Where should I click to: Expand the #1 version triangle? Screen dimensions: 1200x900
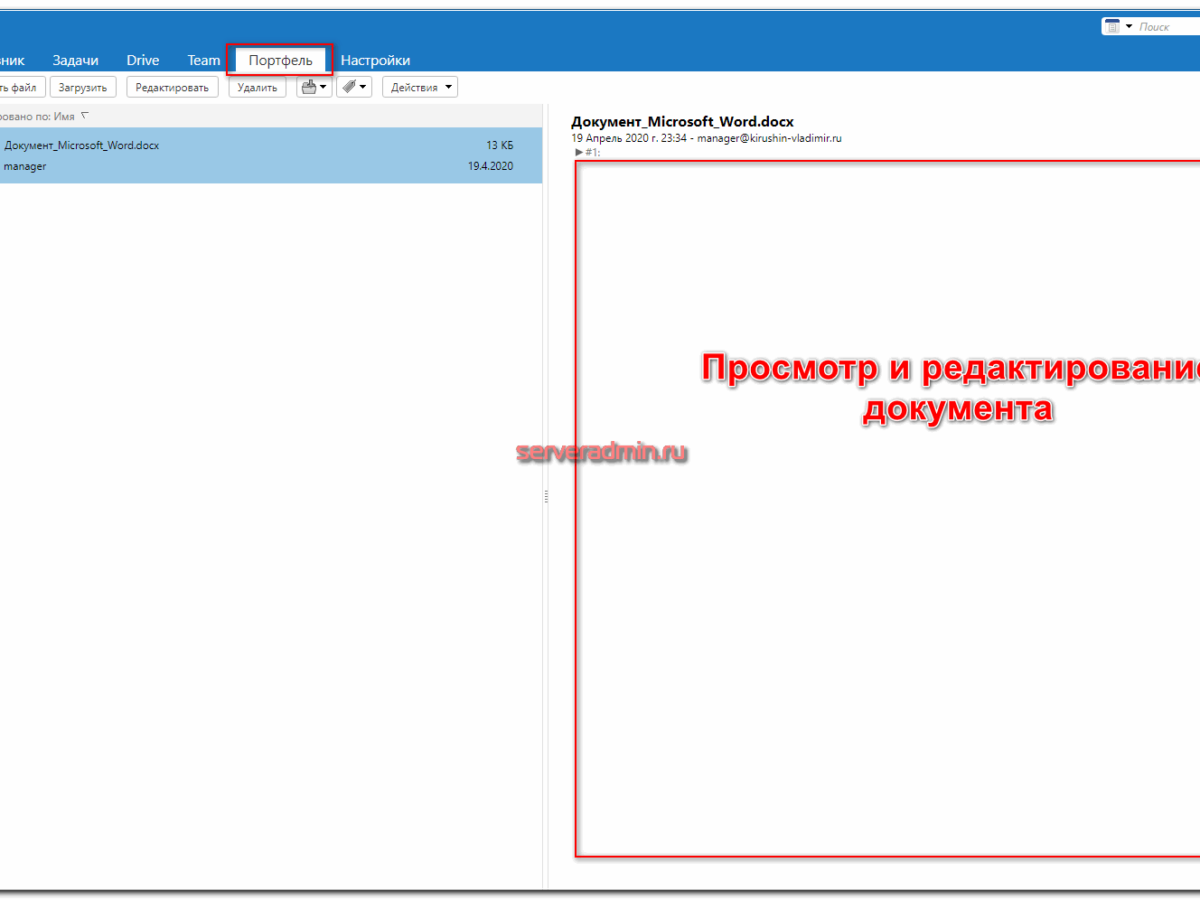[x=579, y=152]
